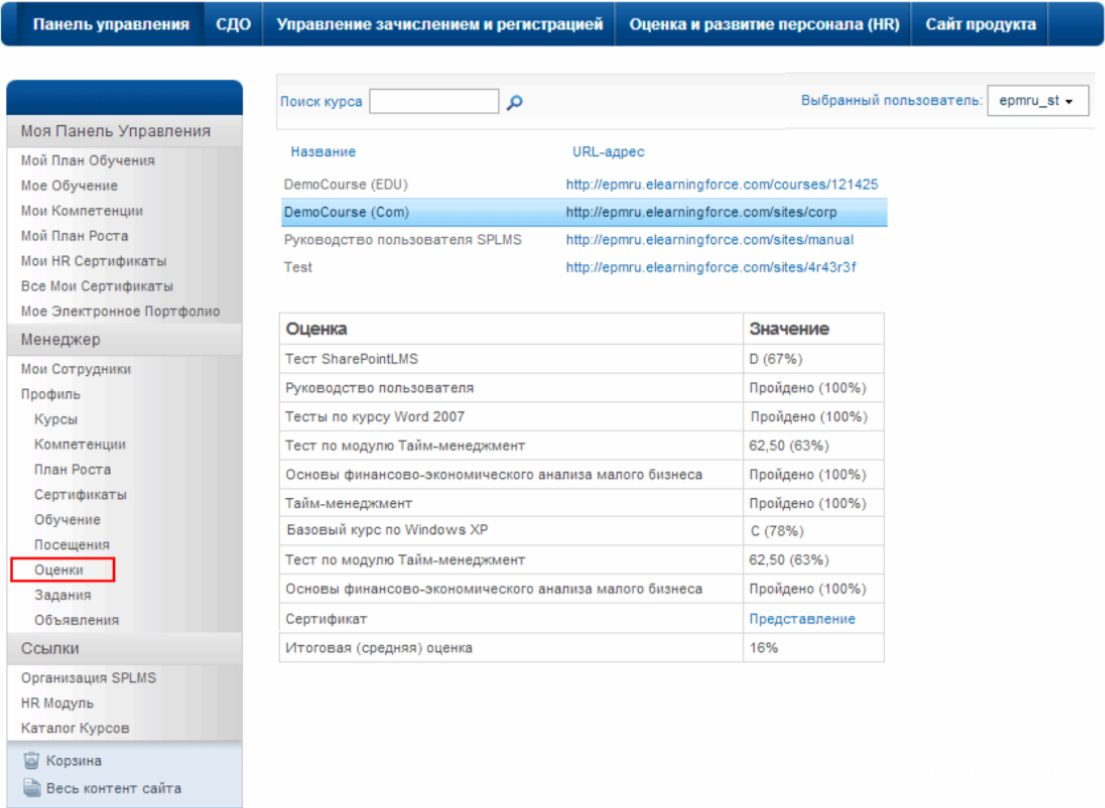Open the courses/121425 URL link
Viewport: 1105px width, 808px height.
(x=722, y=185)
